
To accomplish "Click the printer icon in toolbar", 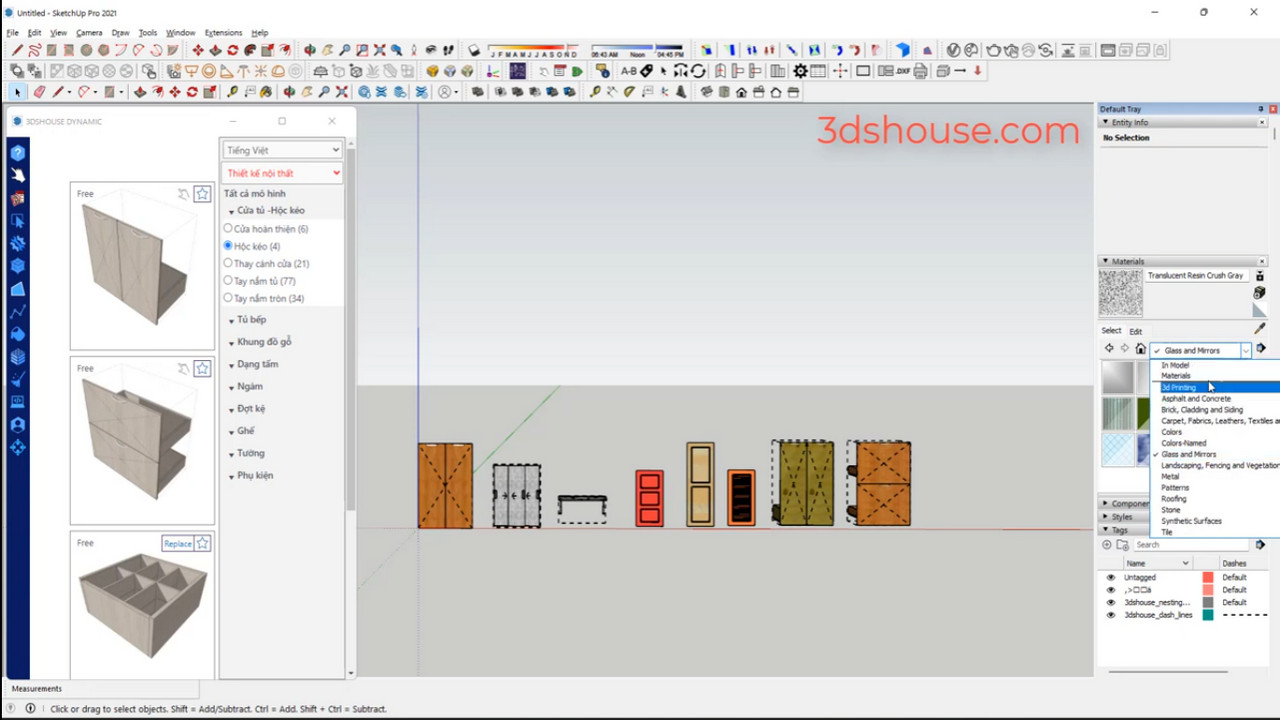I will tap(920, 71).
